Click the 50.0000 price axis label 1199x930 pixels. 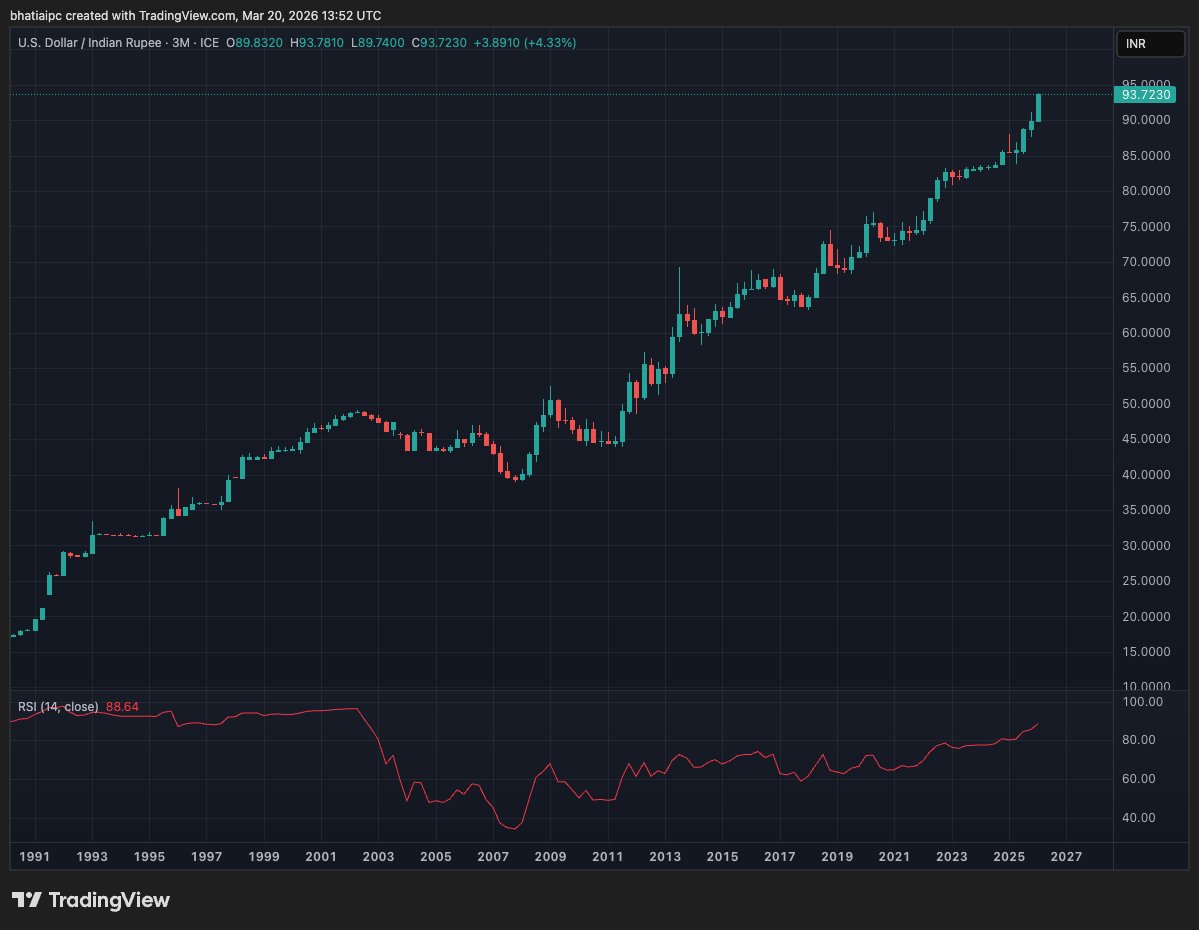(x=1146, y=404)
